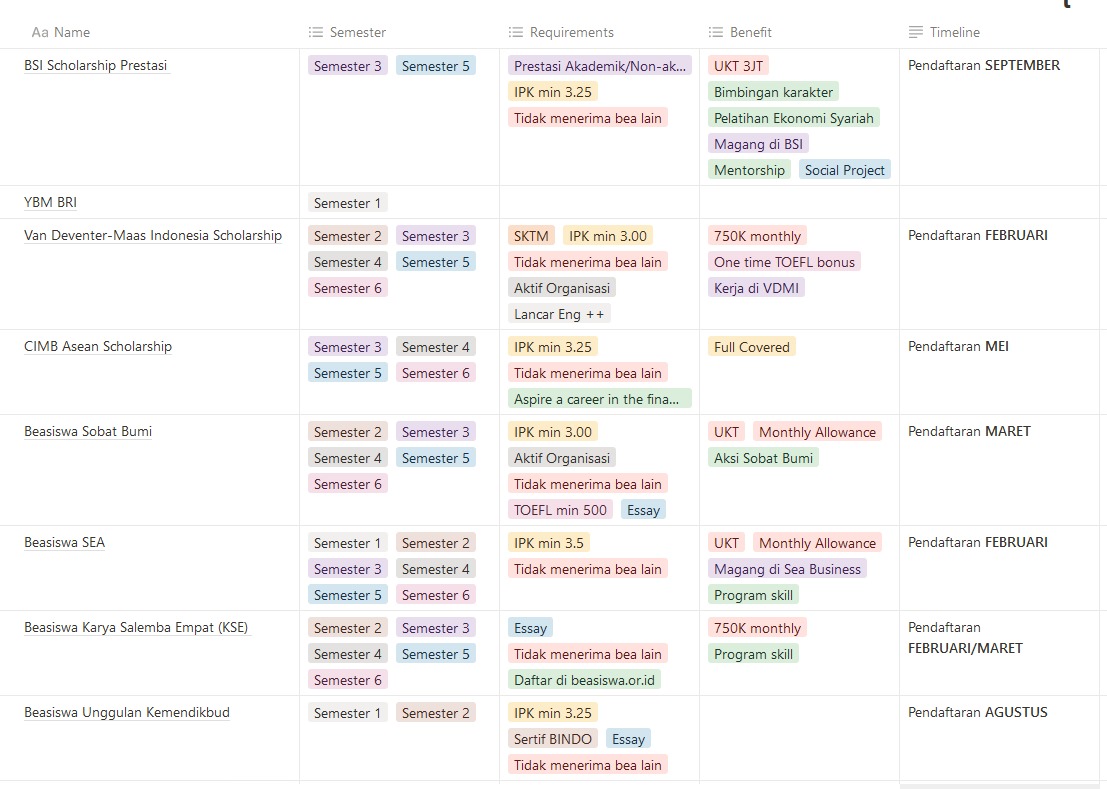Open the Beasiswa Sobat Bumi page
1107x789 pixels.
[x=88, y=431]
